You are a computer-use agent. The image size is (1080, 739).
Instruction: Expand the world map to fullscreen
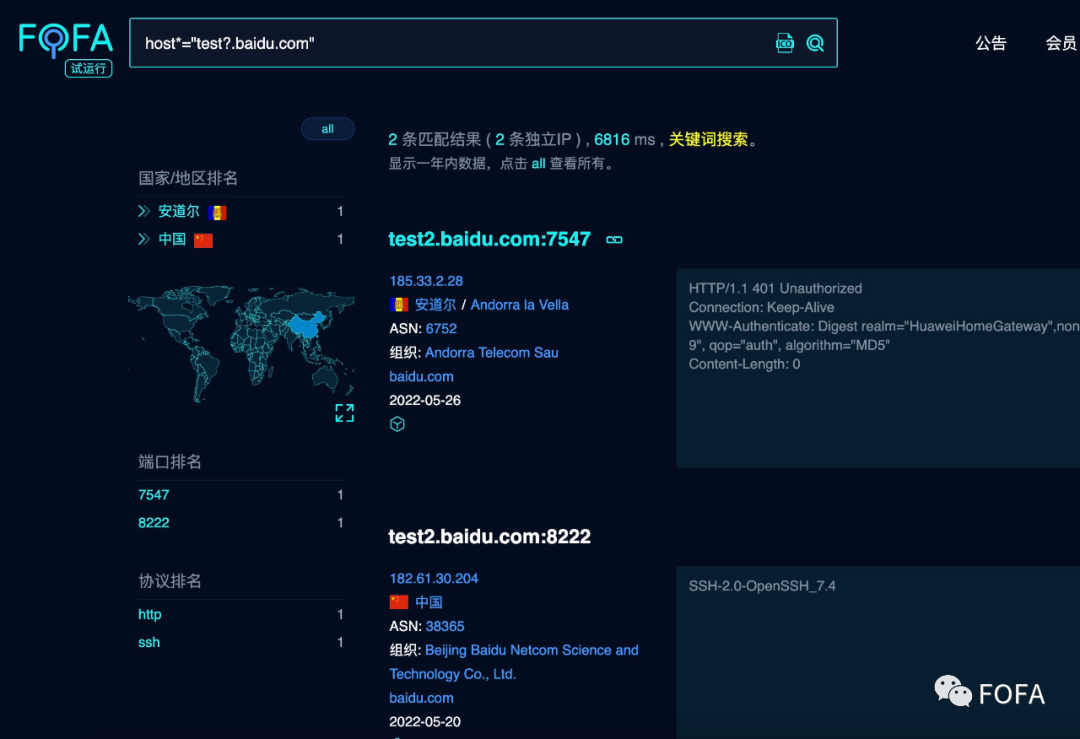[344, 413]
